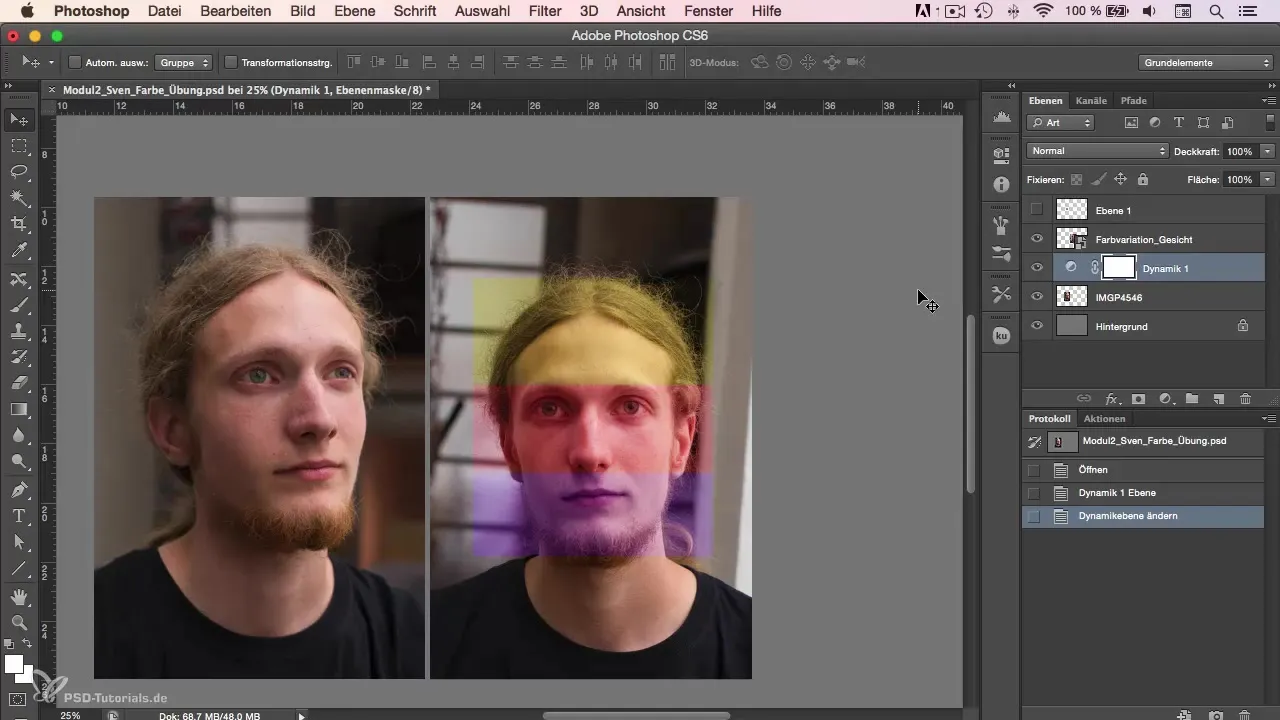Open the Filter menu
The height and width of the screenshot is (720, 1280).
pos(545,11)
